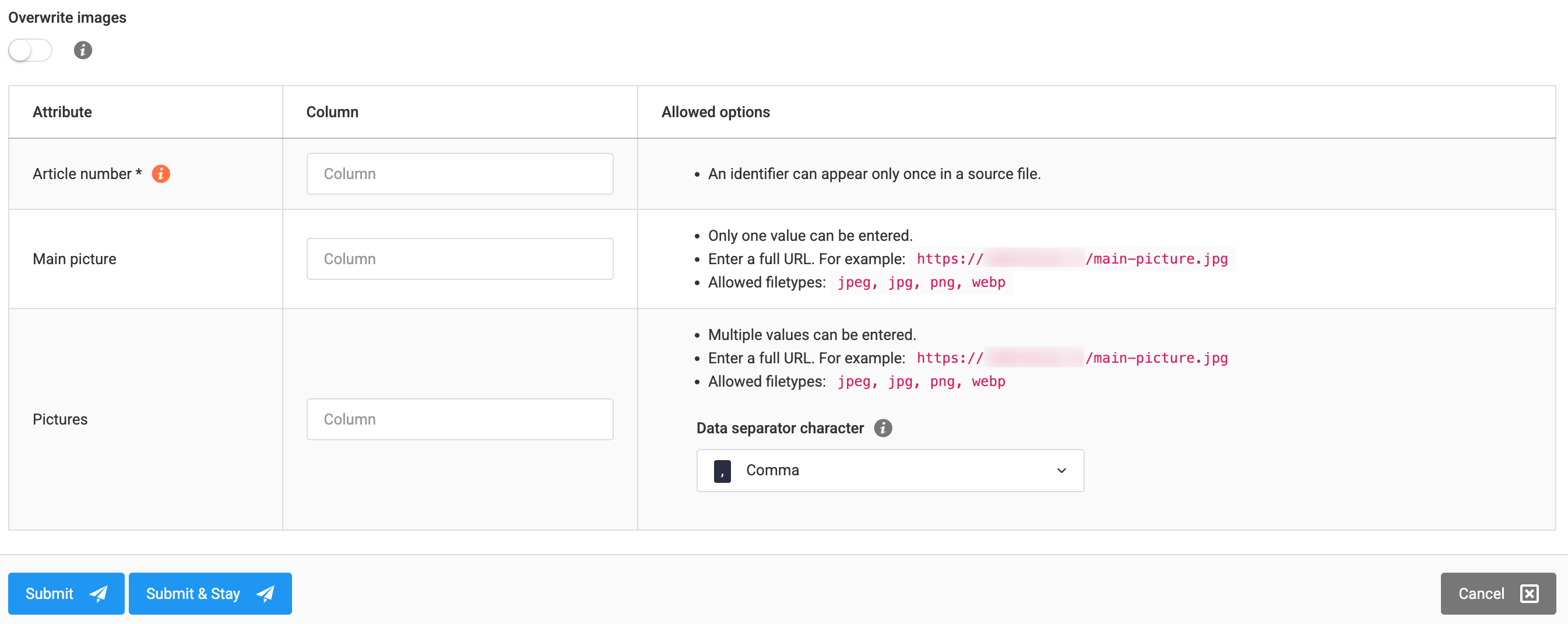1568x624 pixels.
Task: Click info icon next to Overwrite images toggle
Action: (x=82, y=51)
